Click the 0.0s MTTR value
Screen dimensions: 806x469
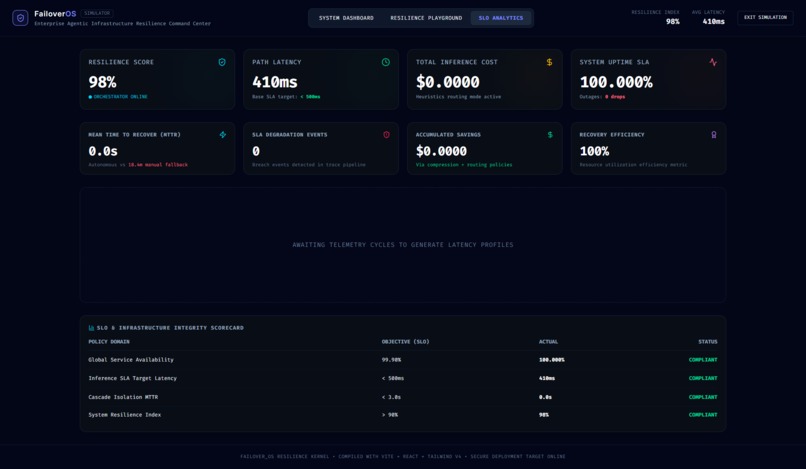pyautogui.click(x=103, y=151)
